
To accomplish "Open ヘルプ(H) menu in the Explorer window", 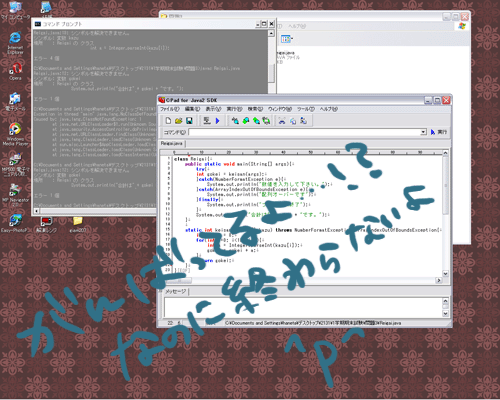I will (297, 26).
